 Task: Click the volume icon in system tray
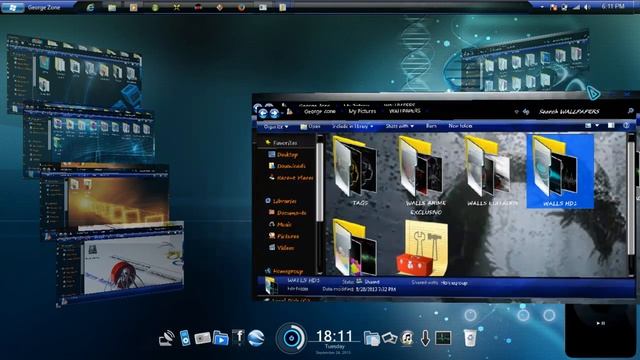[x=587, y=7]
